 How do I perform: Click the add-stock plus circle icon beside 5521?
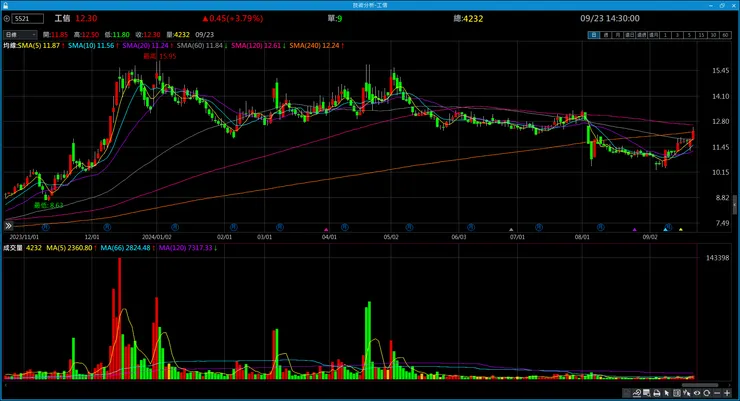point(7,19)
